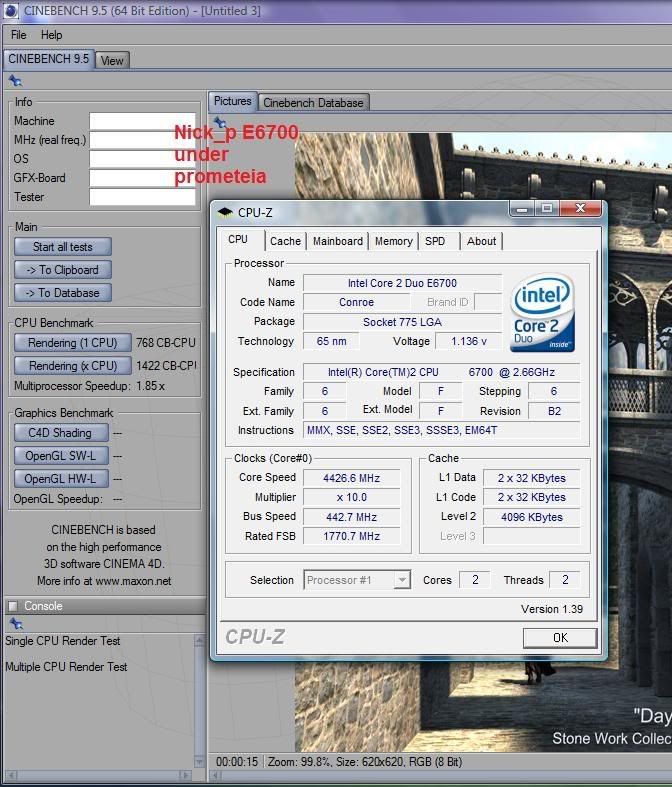672x787 pixels.
Task: Run the C4D Shading test
Action: pos(61,433)
